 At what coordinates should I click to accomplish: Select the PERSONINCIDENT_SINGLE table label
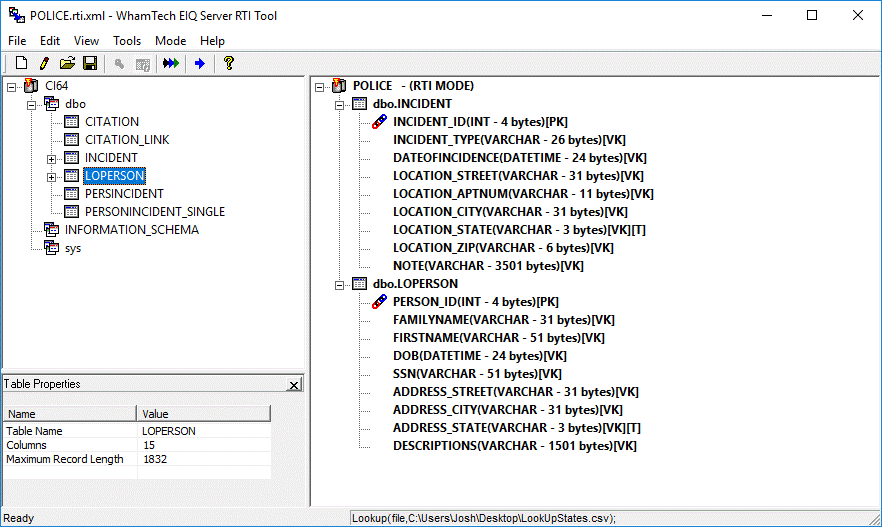point(155,211)
